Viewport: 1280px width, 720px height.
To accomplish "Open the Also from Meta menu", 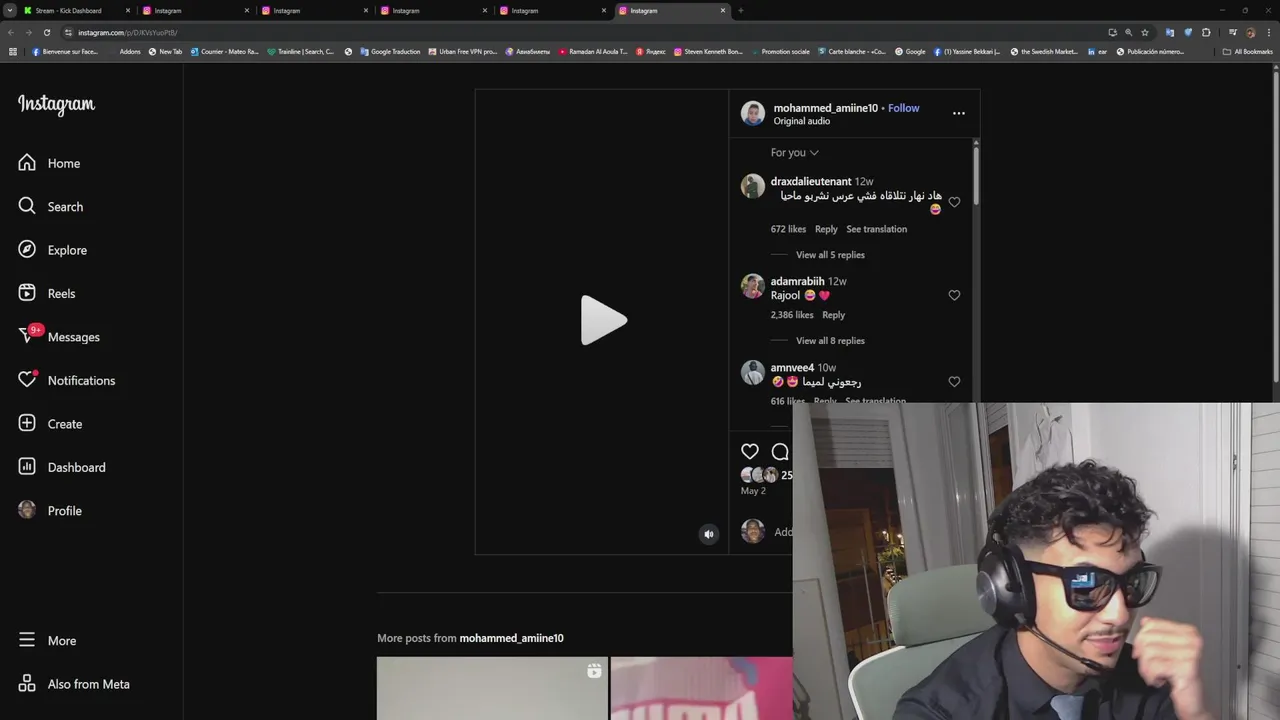I will [x=74, y=684].
